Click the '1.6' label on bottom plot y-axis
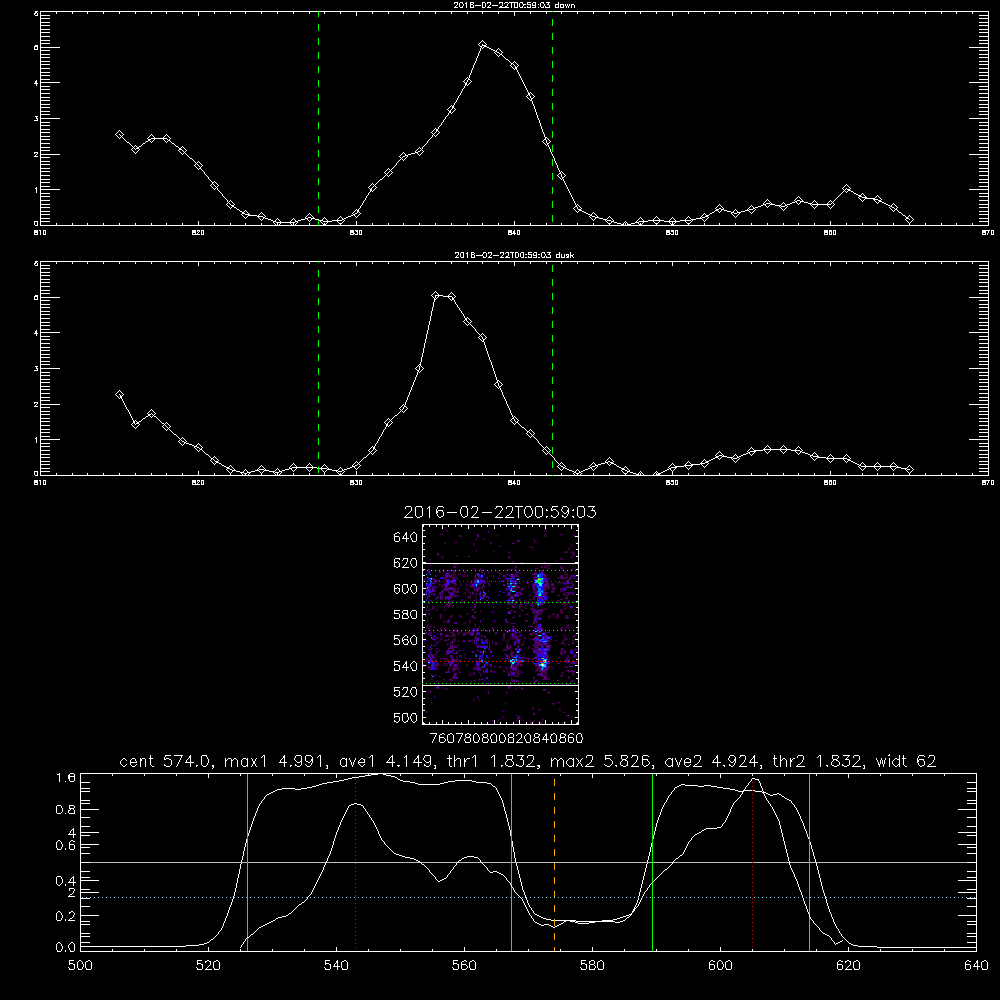This screenshot has height=1000, width=1000. (66, 777)
